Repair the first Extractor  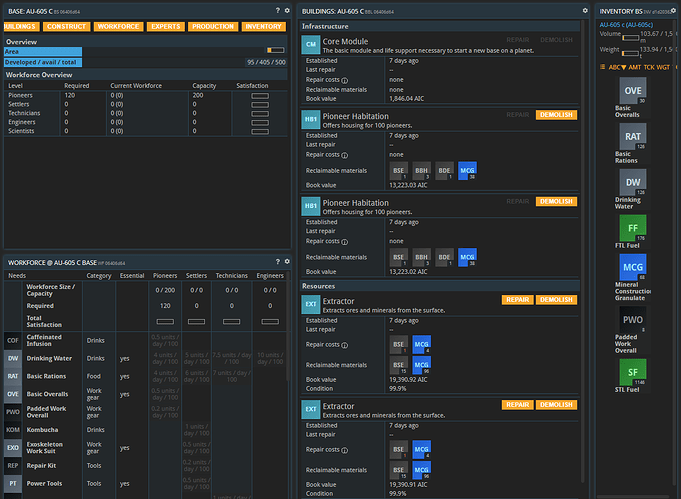(517, 300)
